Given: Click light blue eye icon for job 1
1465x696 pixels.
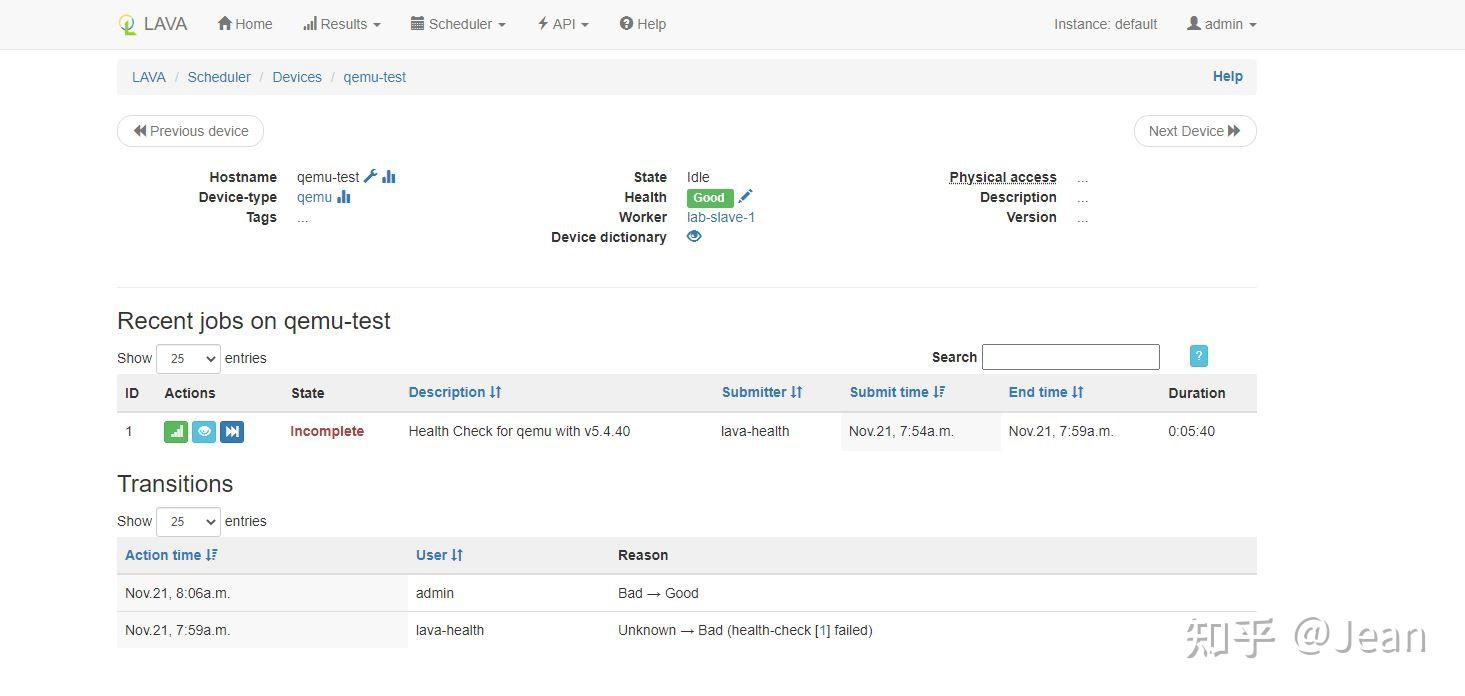Looking at the screenshot, I should pyautogui.click(x=204, y=432).
